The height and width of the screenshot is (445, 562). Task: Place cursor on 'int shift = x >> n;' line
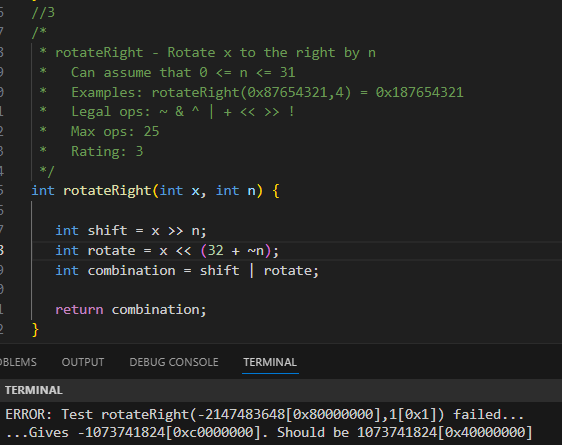131,231
